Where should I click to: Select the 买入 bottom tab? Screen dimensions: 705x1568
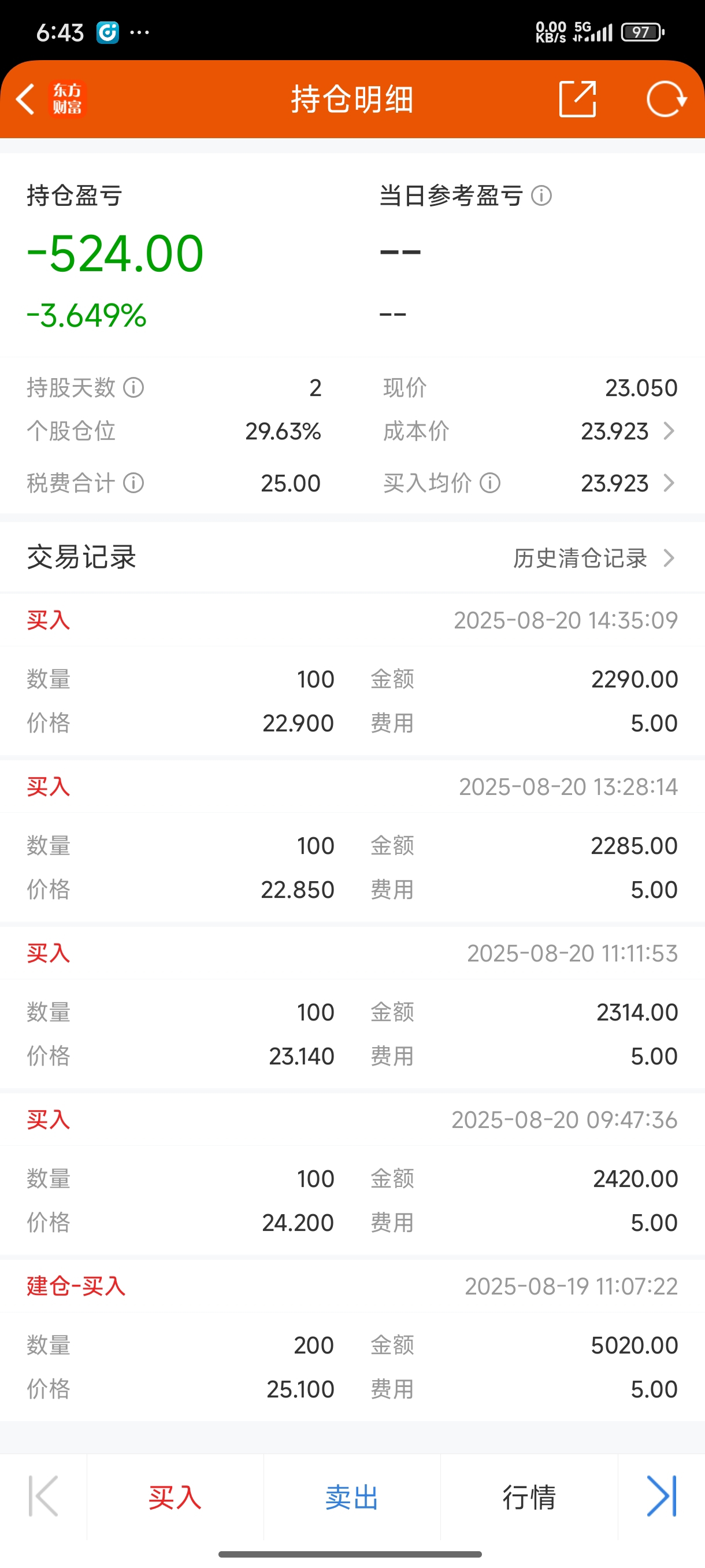pos(175,1497)
